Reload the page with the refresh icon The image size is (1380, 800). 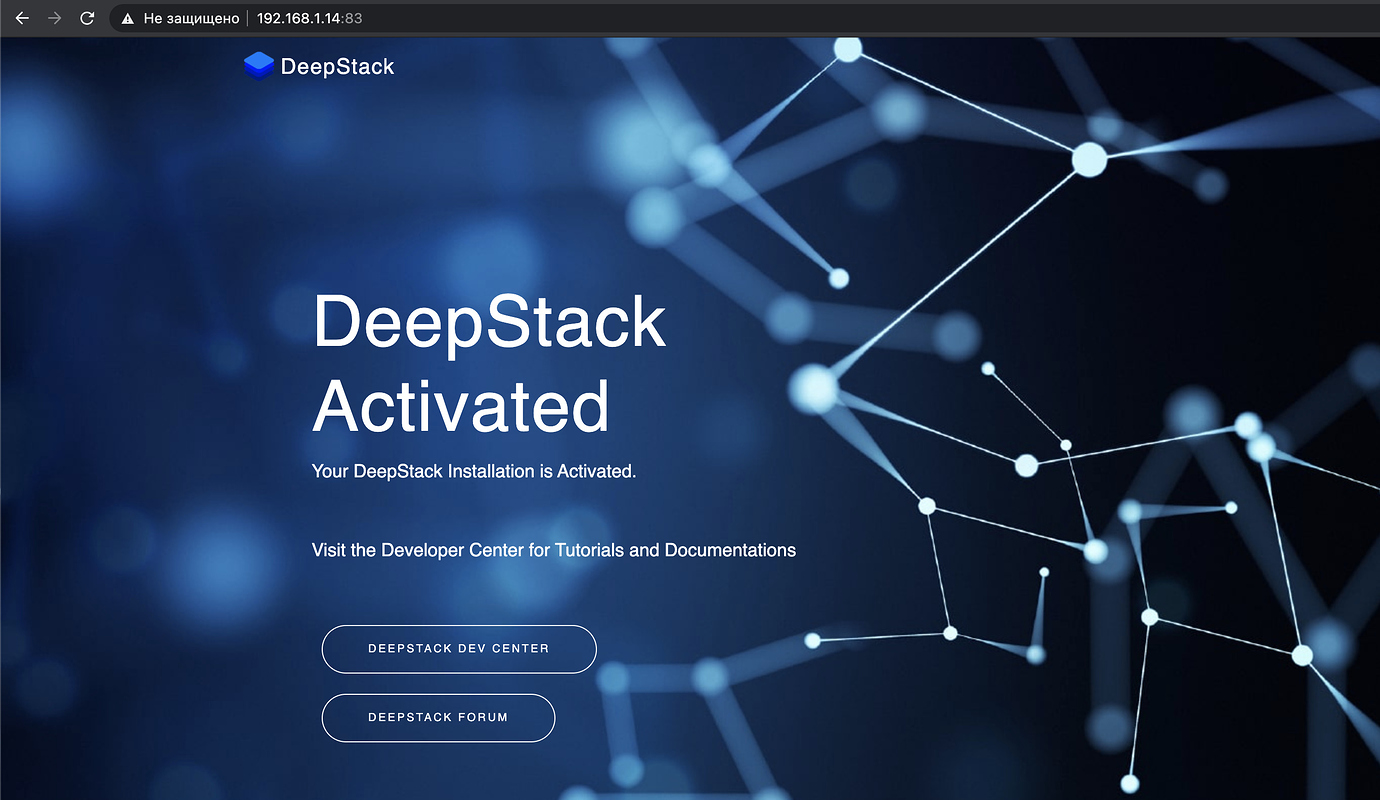click(x=86, y=17)
